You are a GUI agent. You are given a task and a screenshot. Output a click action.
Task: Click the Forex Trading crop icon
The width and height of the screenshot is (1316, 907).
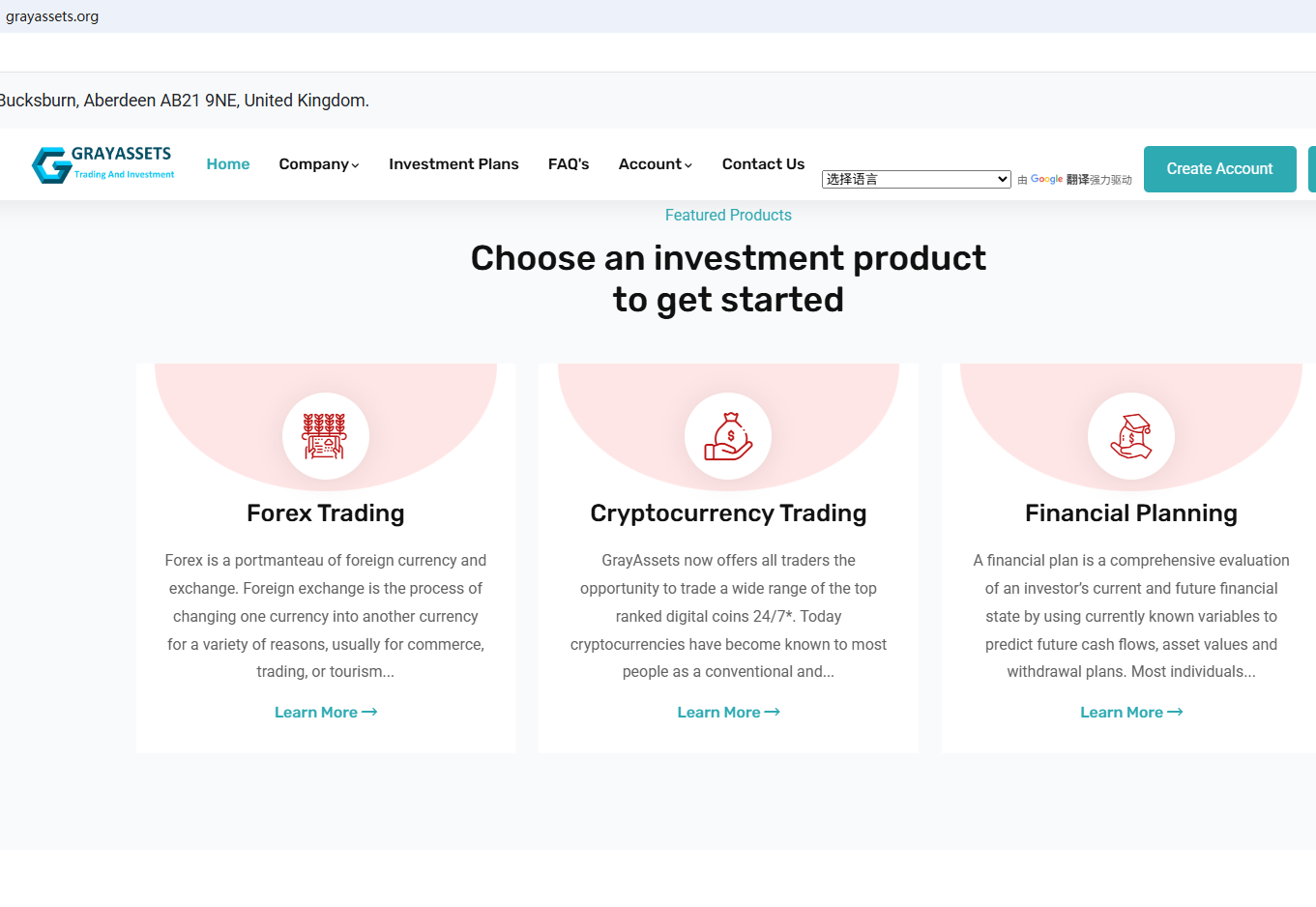325,436
